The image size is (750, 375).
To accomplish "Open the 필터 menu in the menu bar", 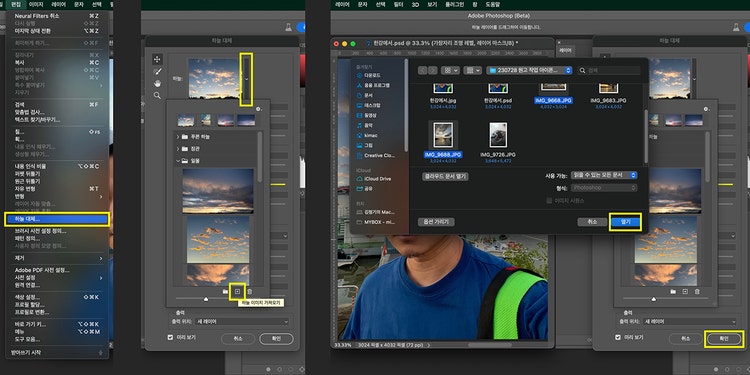I will (x=398, y=4).
